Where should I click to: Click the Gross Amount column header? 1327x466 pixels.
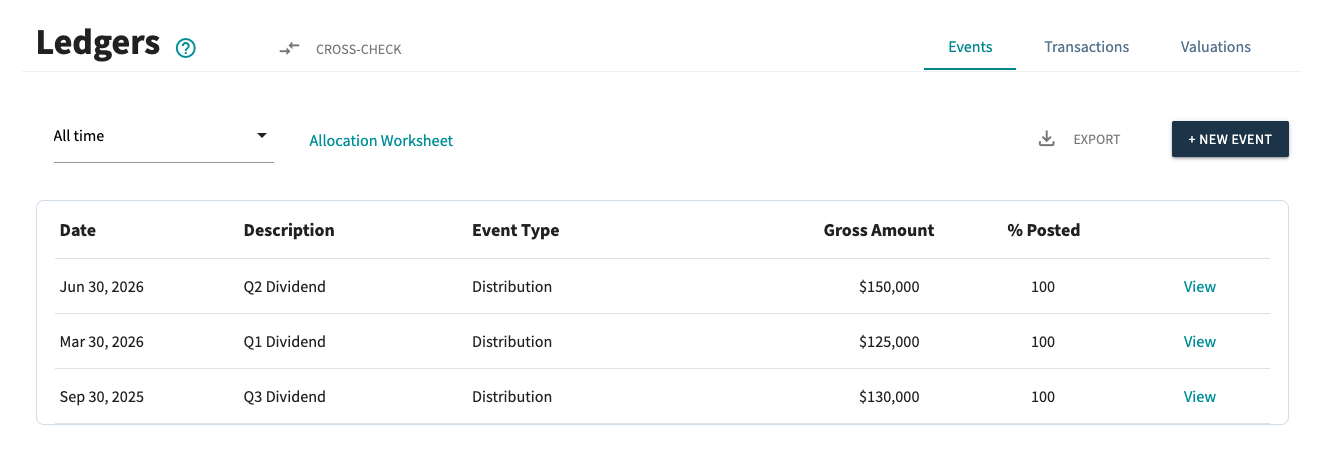(x=879, y=230)
